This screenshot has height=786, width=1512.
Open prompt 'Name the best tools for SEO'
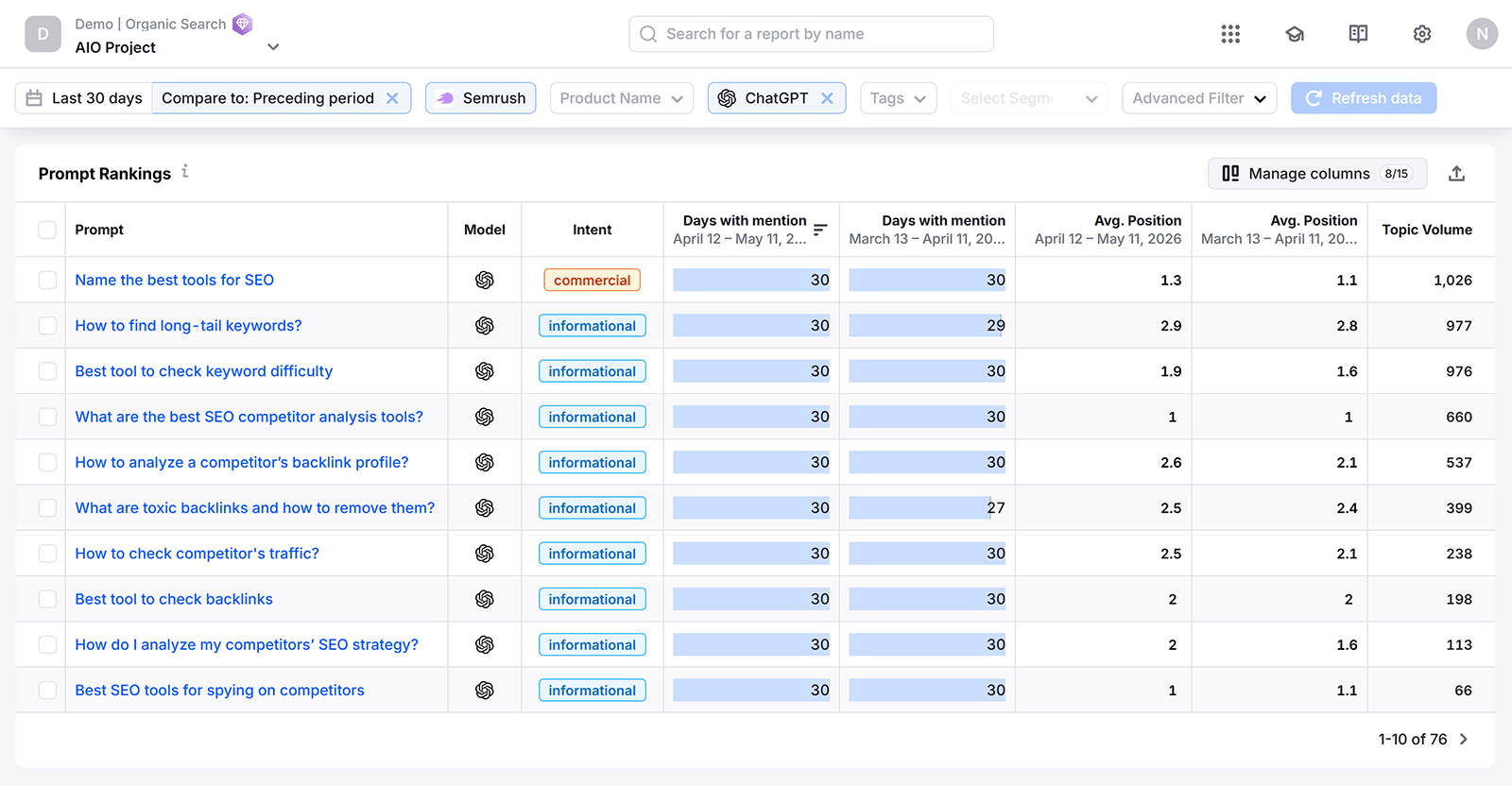click(x=175, y=280)
